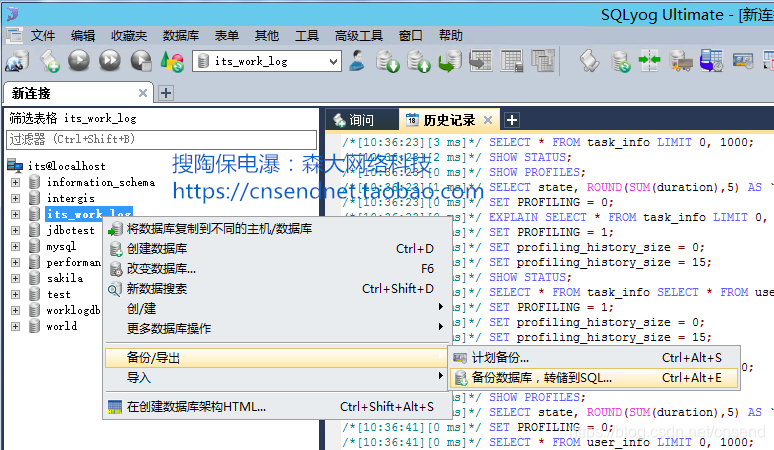Image resolution: width=774 pixels, height=450 pixels.
Task: Open the 其他 menu
Action: 267,36
